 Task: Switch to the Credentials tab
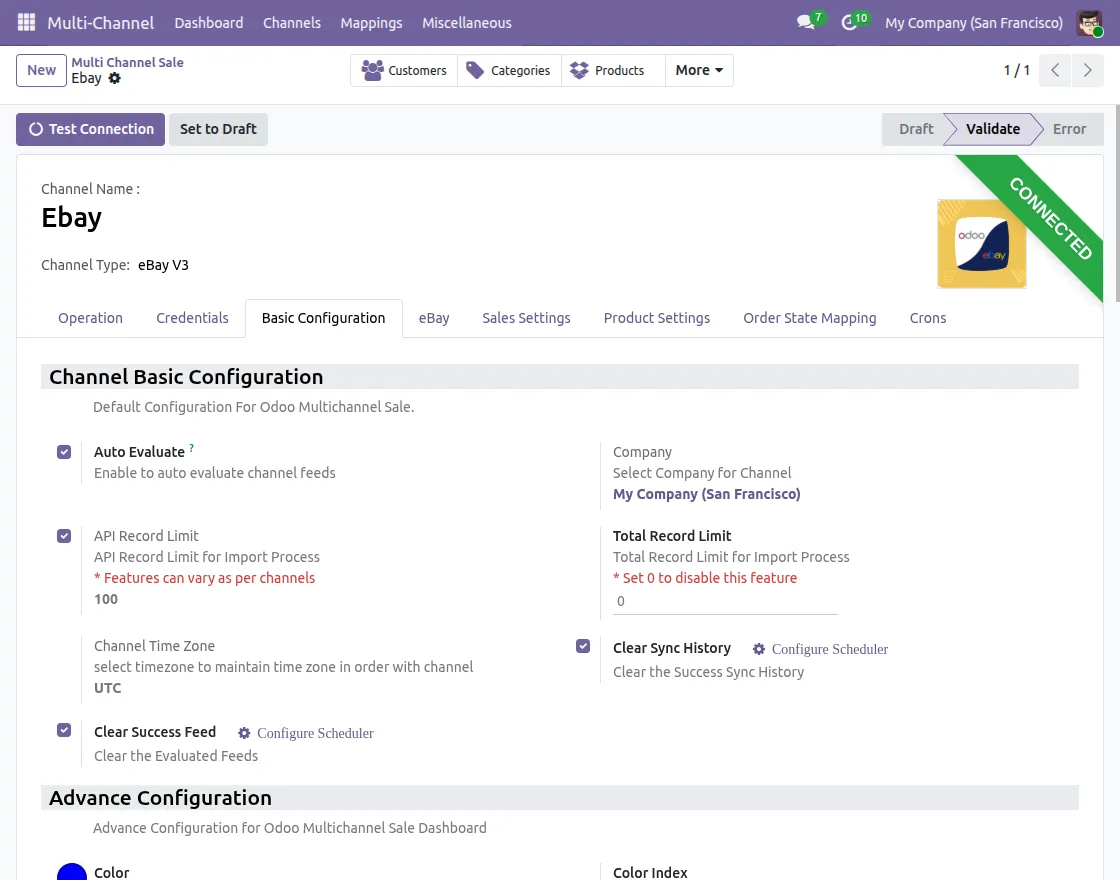click(x=192, y=318)
